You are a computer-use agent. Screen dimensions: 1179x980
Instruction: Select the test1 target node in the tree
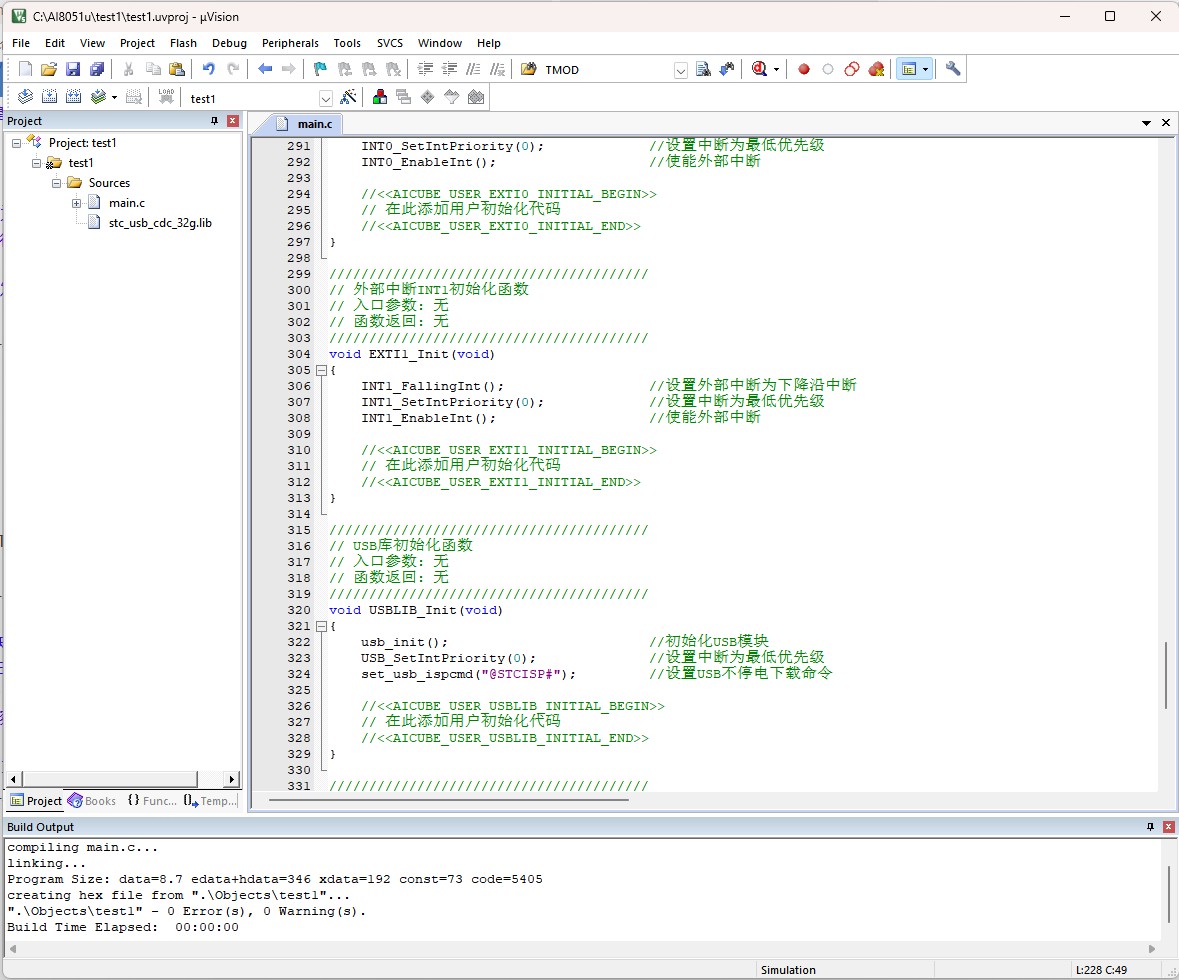81,162
